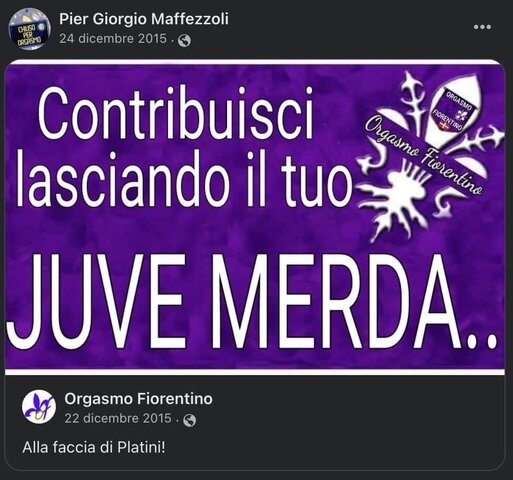Viewport: 513px width, 480px height.
Task: Click the public globe icon beside 22 dicembre
Action: 189,420
